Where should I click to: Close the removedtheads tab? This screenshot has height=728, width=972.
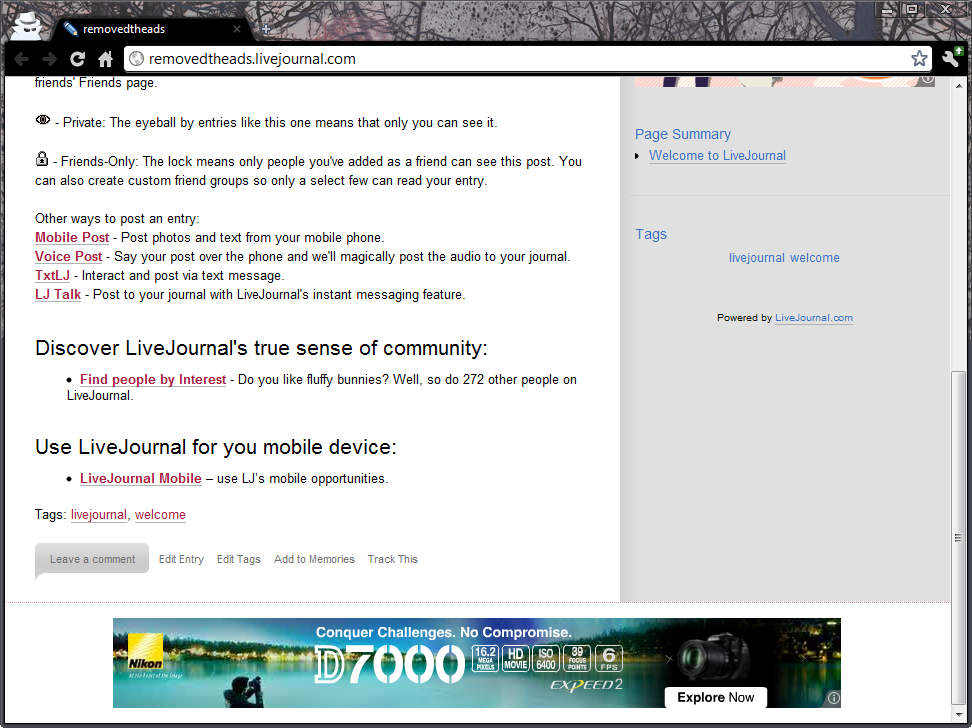236,29
